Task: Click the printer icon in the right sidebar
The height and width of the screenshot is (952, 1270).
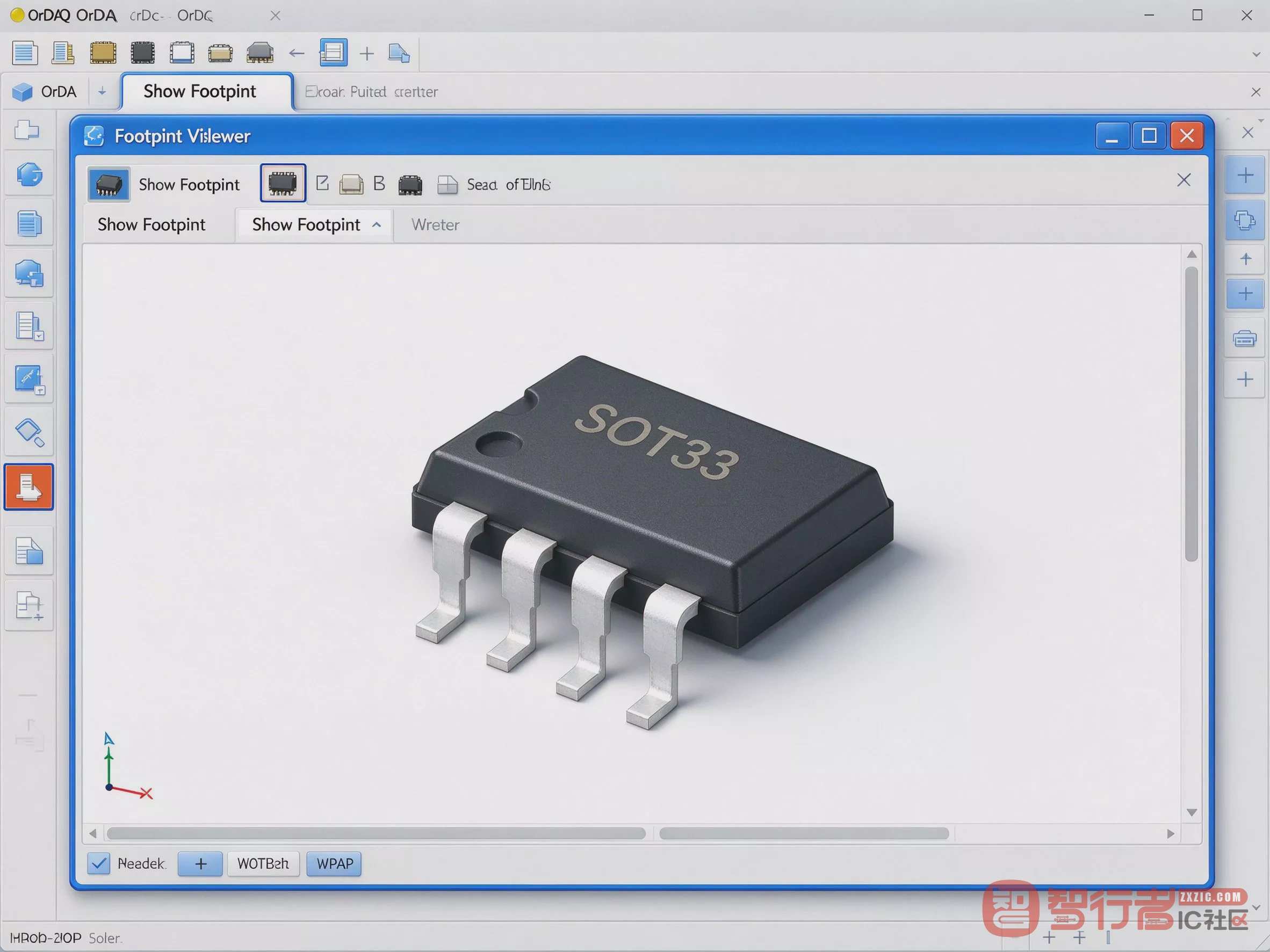Action: (1244, 339)
